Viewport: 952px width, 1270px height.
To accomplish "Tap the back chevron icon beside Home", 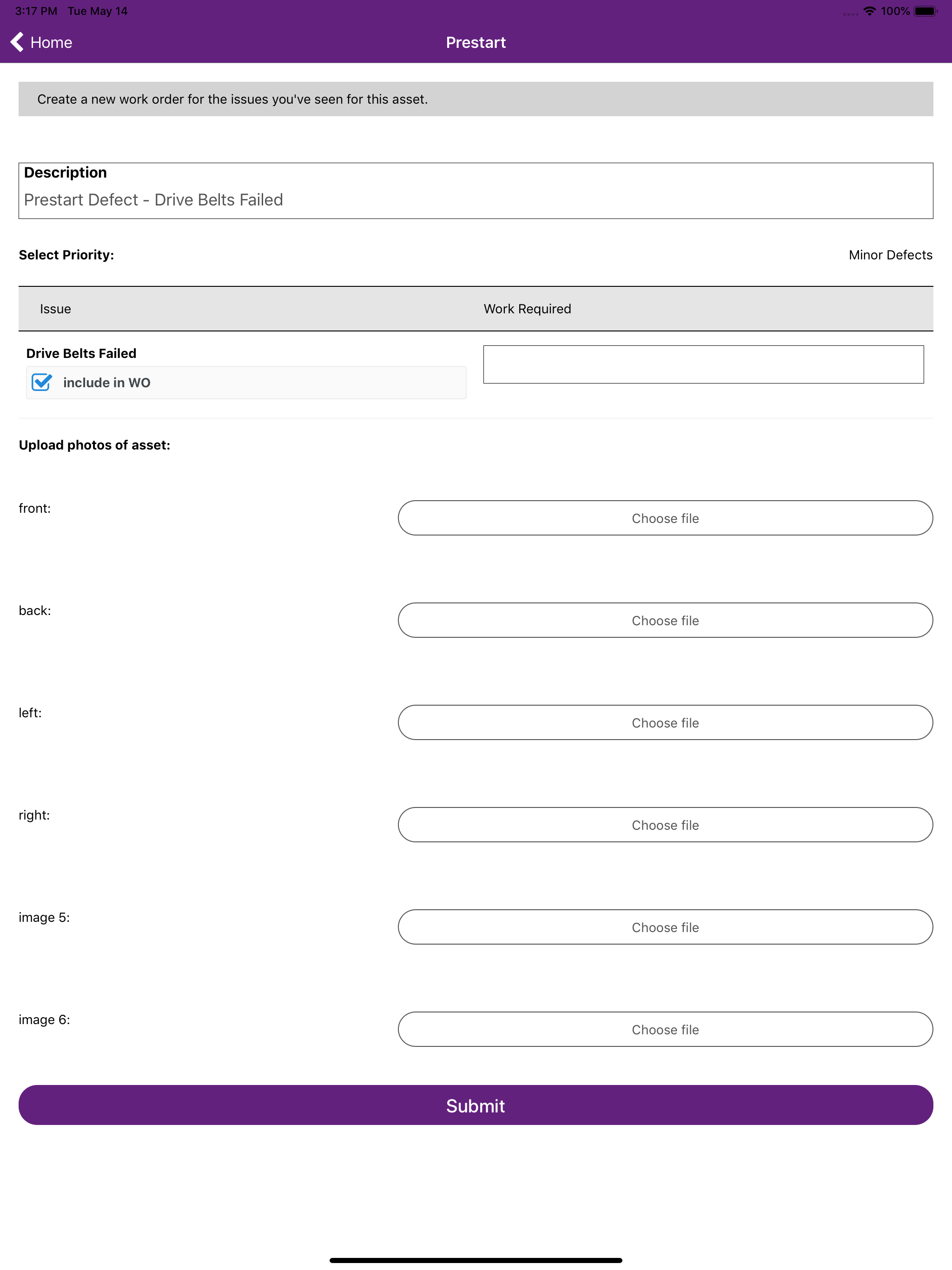I will click(17, 42).
